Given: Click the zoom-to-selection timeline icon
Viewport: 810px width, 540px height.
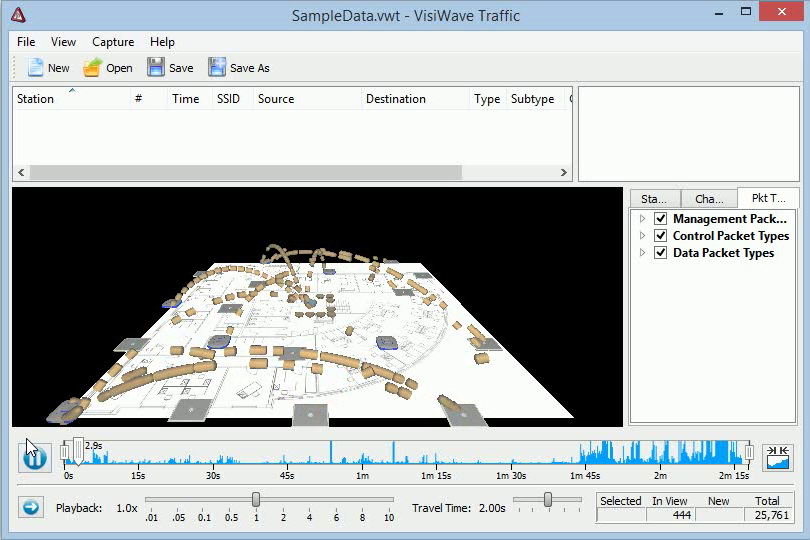Looking at the screenshot, I should click(778, 457).
